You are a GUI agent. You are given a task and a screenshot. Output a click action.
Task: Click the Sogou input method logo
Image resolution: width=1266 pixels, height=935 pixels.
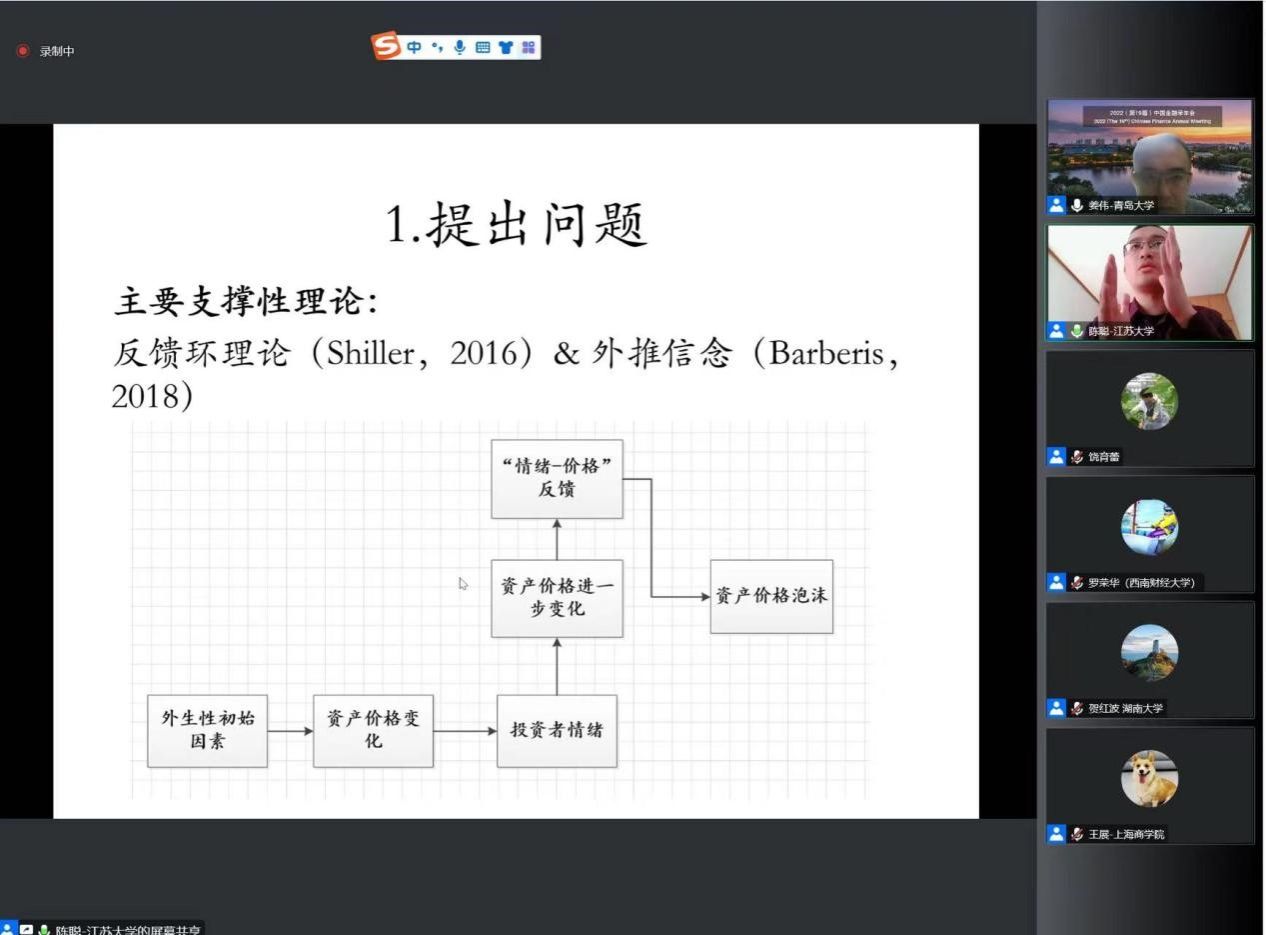pos(385,46)
